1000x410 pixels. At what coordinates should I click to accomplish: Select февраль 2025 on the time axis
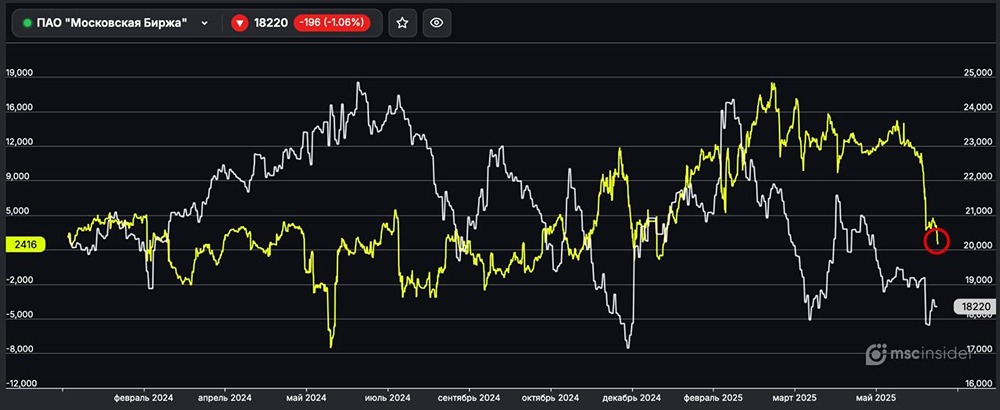pyautogui.click(x=713, y=397)
